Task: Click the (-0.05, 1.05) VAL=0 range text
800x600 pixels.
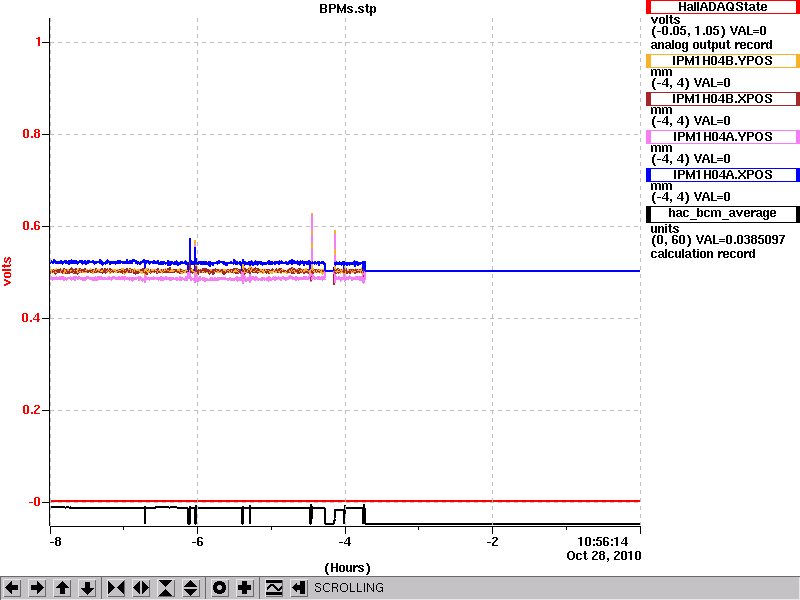Action: [709, 31]
